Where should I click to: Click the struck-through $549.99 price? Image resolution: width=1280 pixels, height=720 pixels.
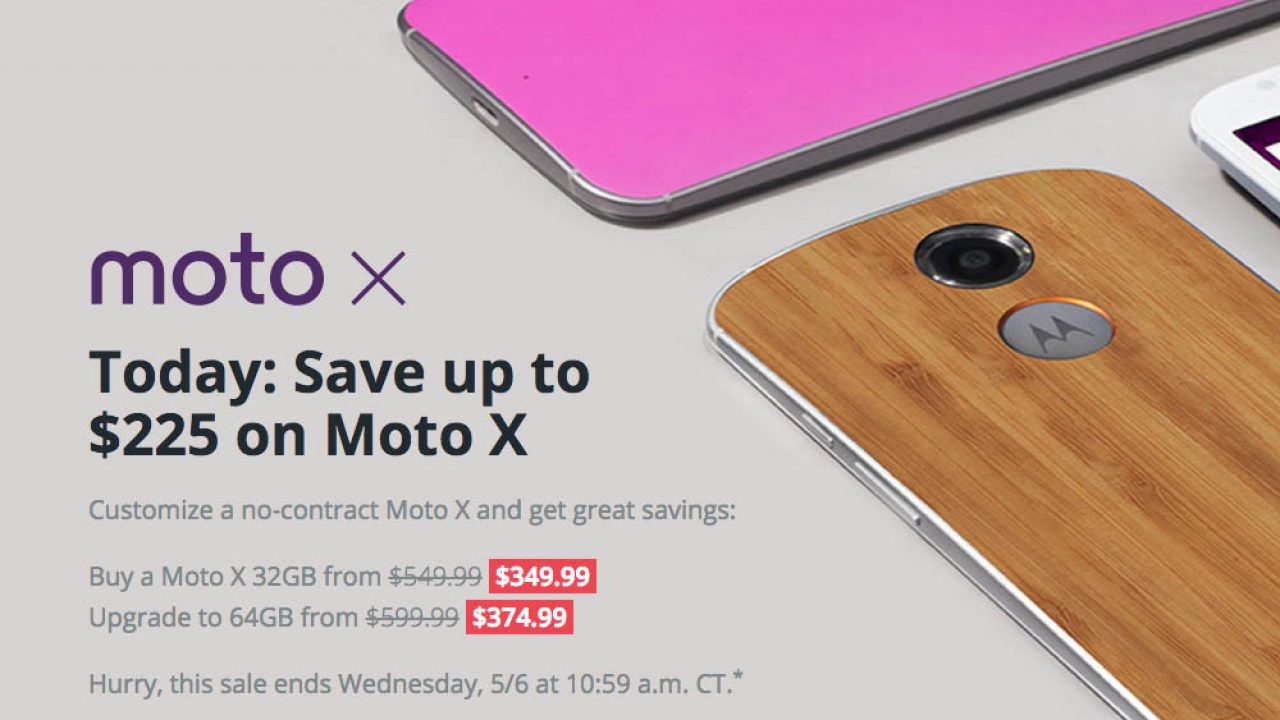pos(435,577)
